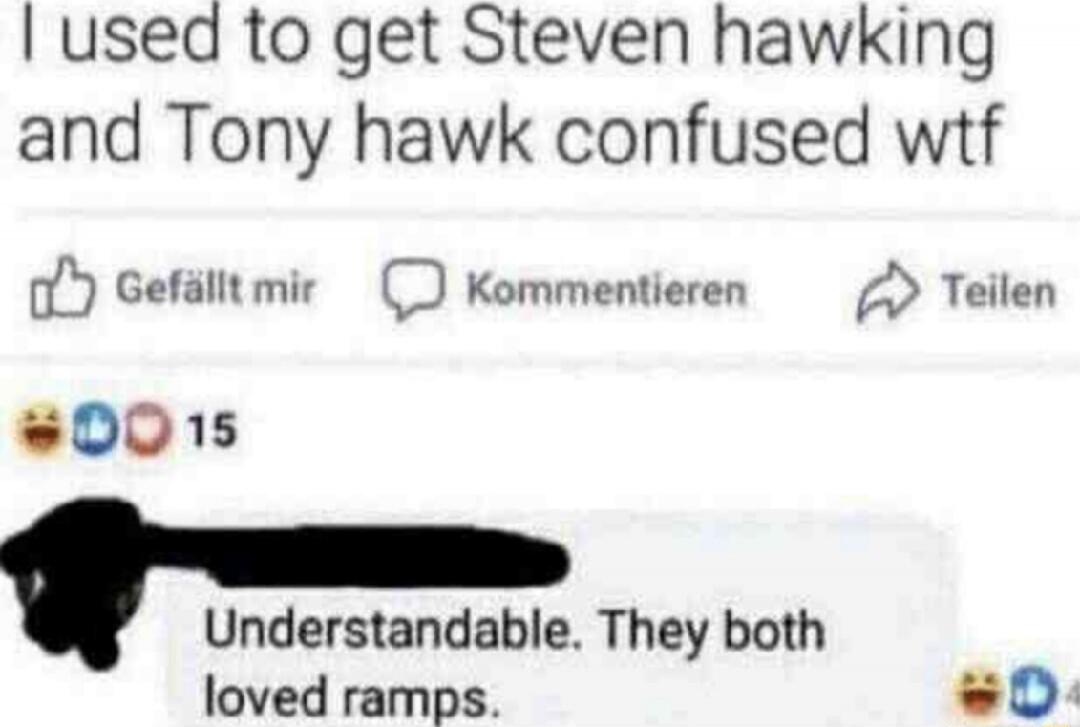
Task: Open comment box with Kommentieren
Action: [x=607, y=289]
